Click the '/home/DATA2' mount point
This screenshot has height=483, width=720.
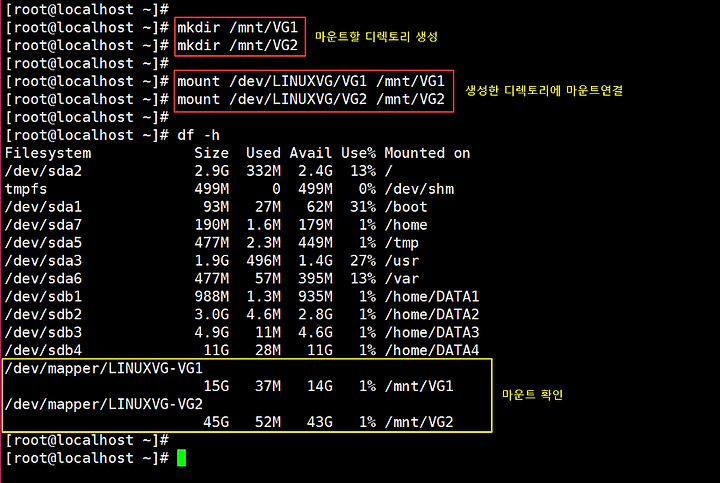pos(432,314)
